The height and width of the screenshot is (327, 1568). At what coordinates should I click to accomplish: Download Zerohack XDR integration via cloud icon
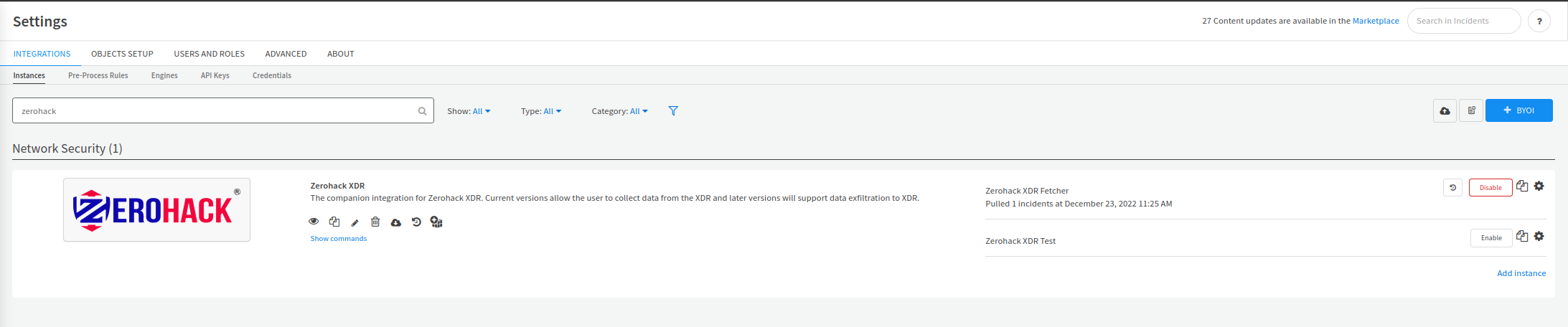pos(395,222)
